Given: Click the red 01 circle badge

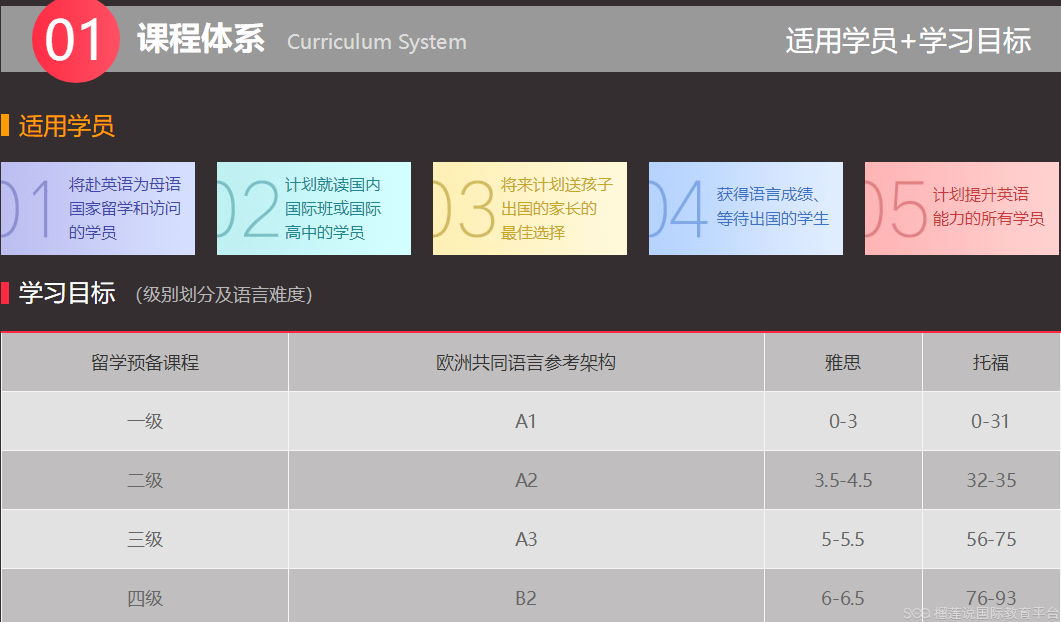Looking at the screenshot, I should pyautogui.click(x=75, y=39).
